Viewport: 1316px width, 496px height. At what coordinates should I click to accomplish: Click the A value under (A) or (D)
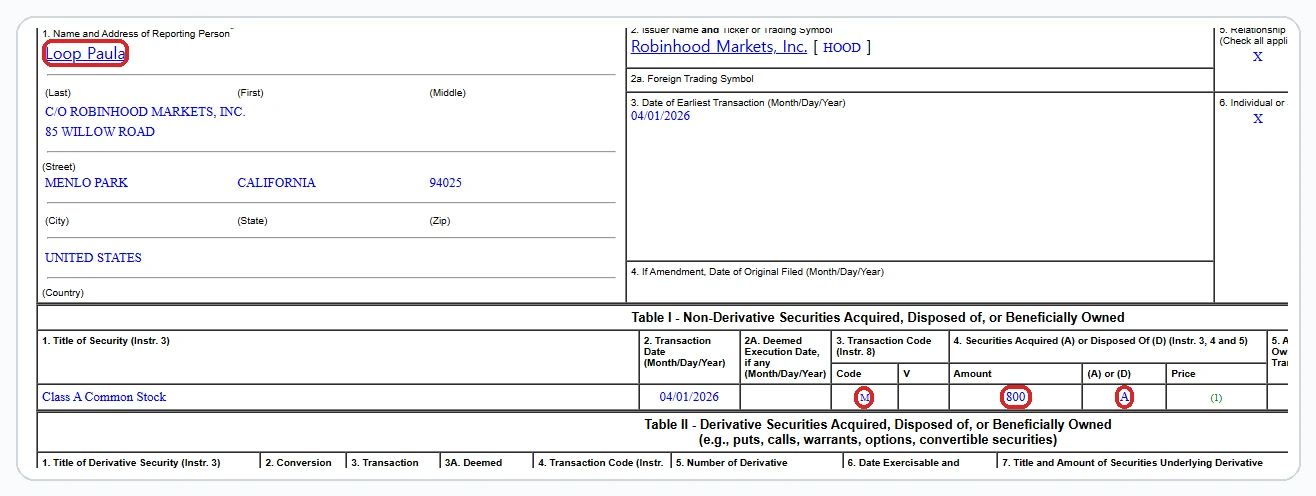1125,397
